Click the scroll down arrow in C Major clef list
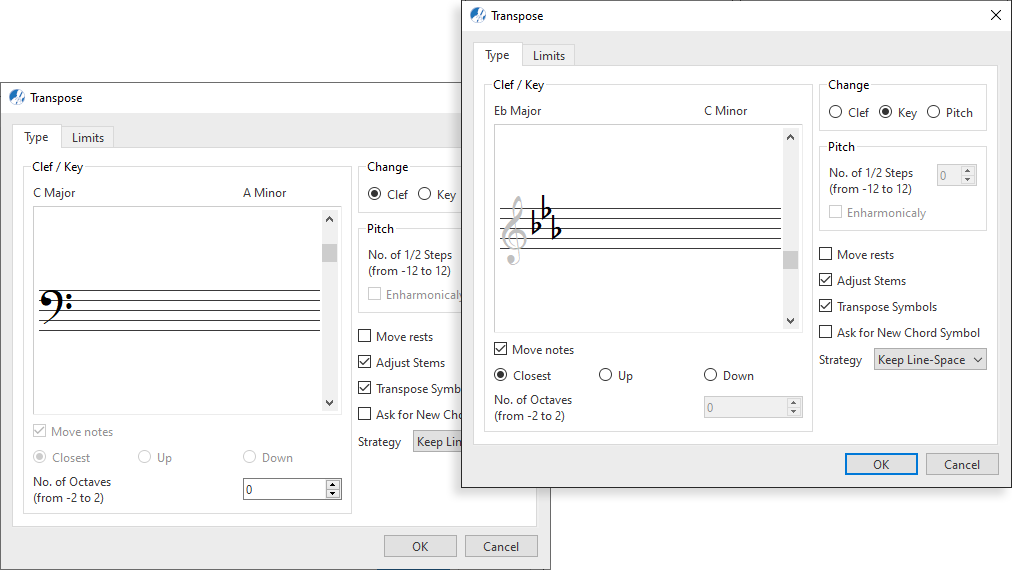 pos(329,403)
